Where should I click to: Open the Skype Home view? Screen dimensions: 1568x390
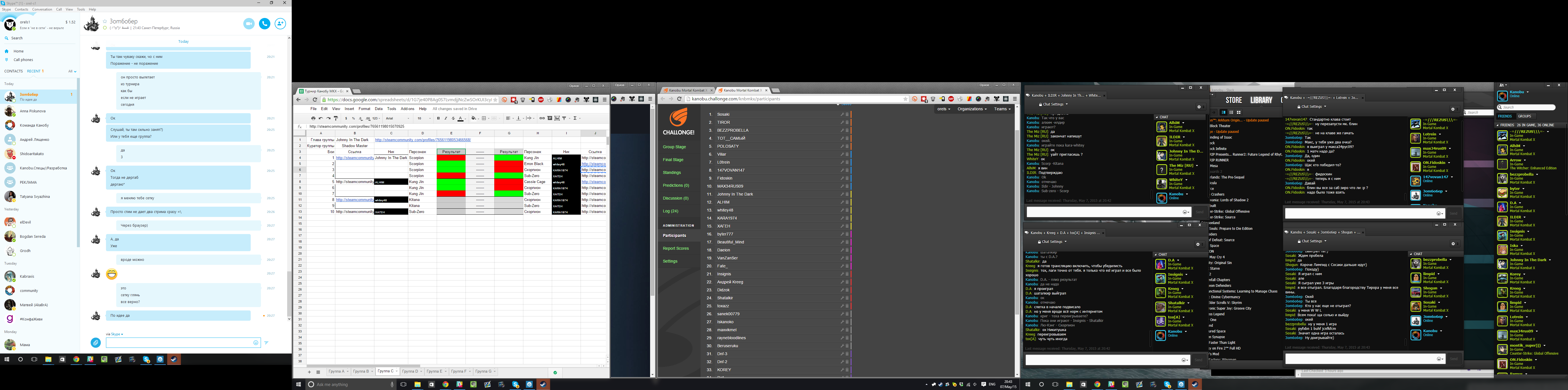point(18,51)
